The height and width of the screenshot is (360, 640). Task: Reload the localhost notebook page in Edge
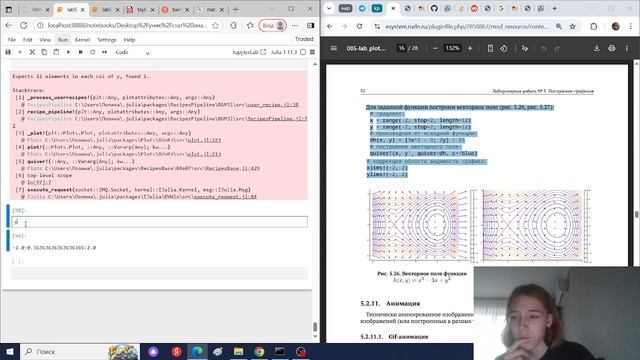click(24, 25)
